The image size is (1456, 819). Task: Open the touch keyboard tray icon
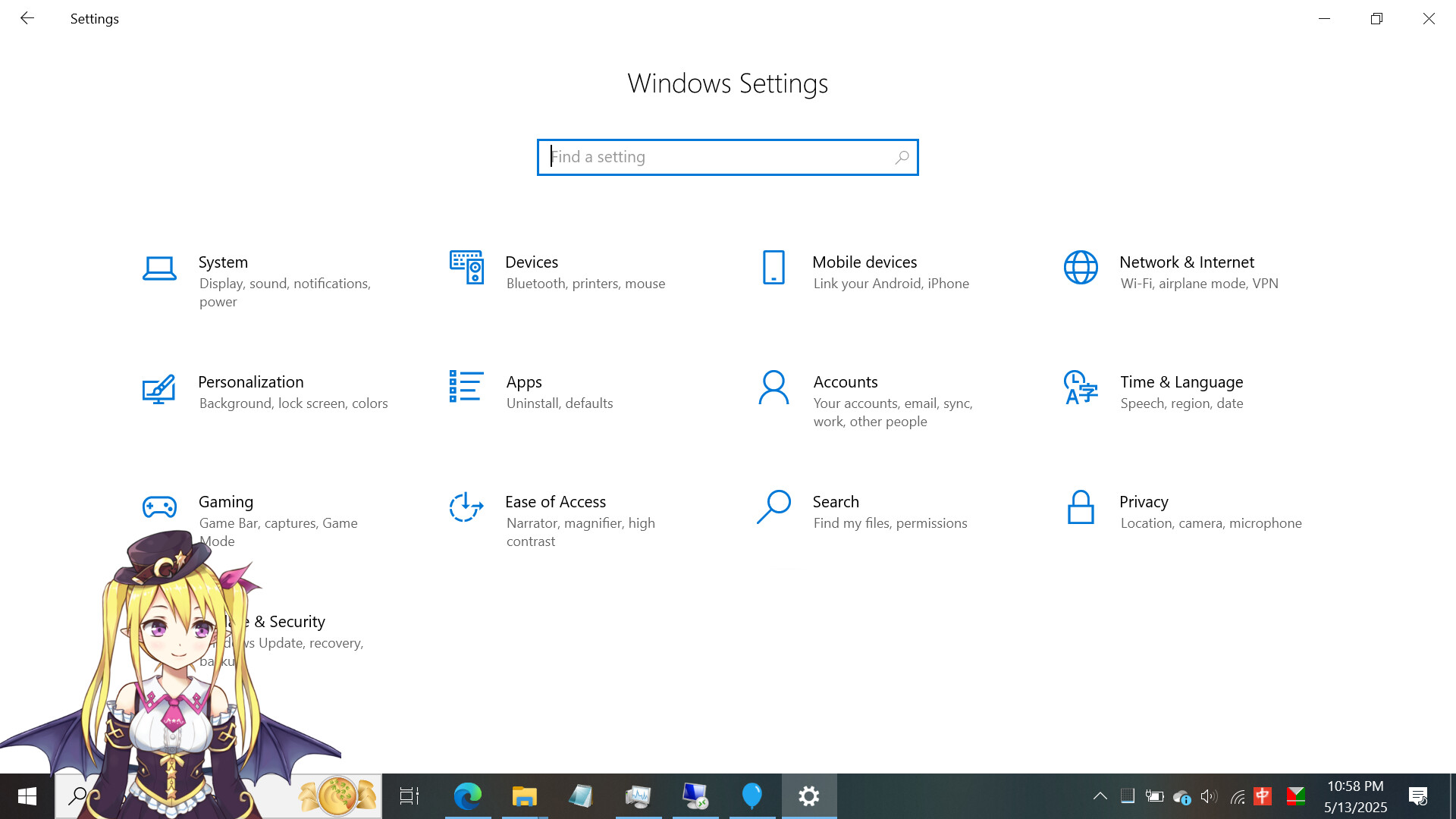click(x=1128, y=796)
